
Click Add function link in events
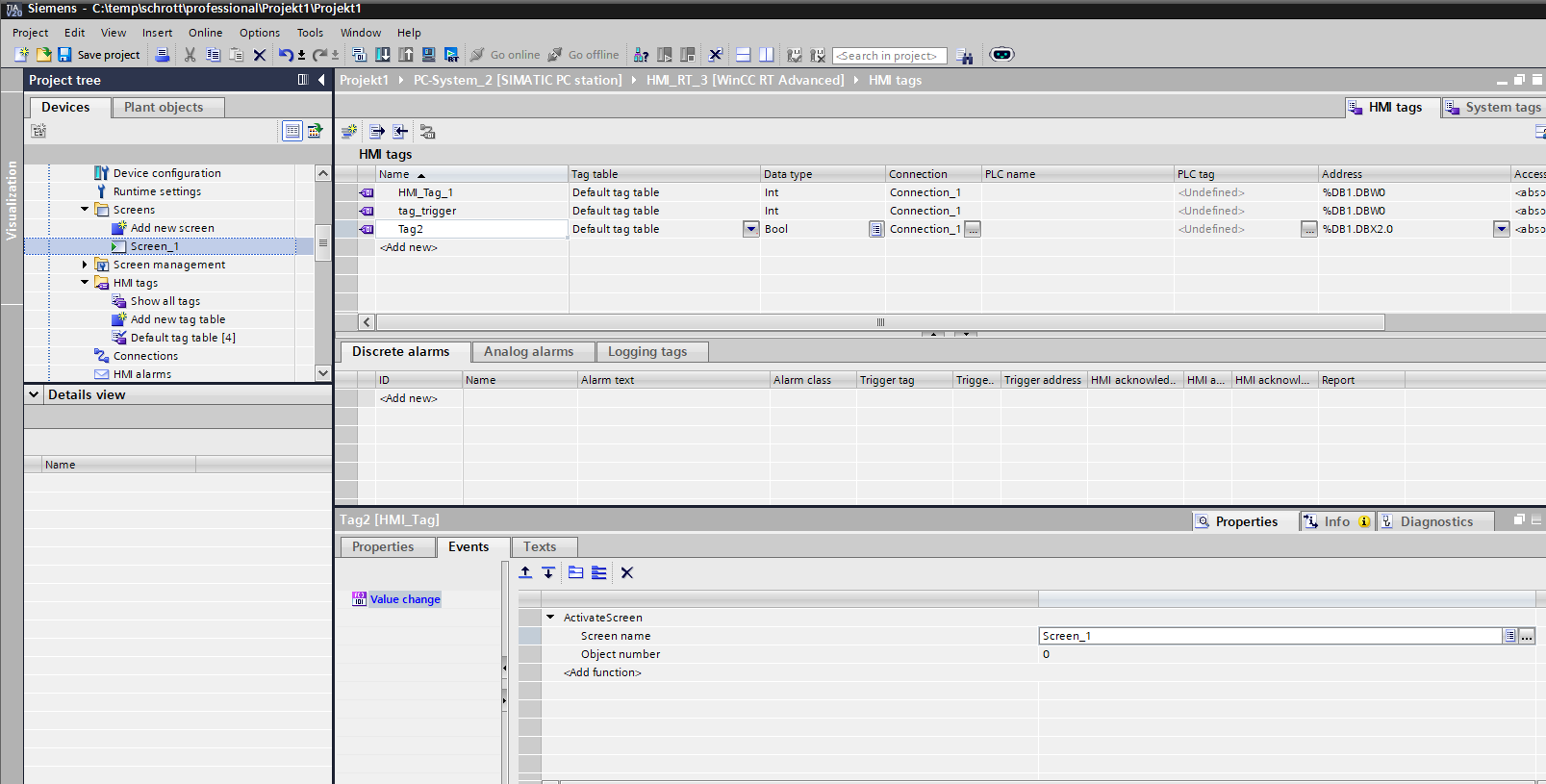click(x=602, y=672)
